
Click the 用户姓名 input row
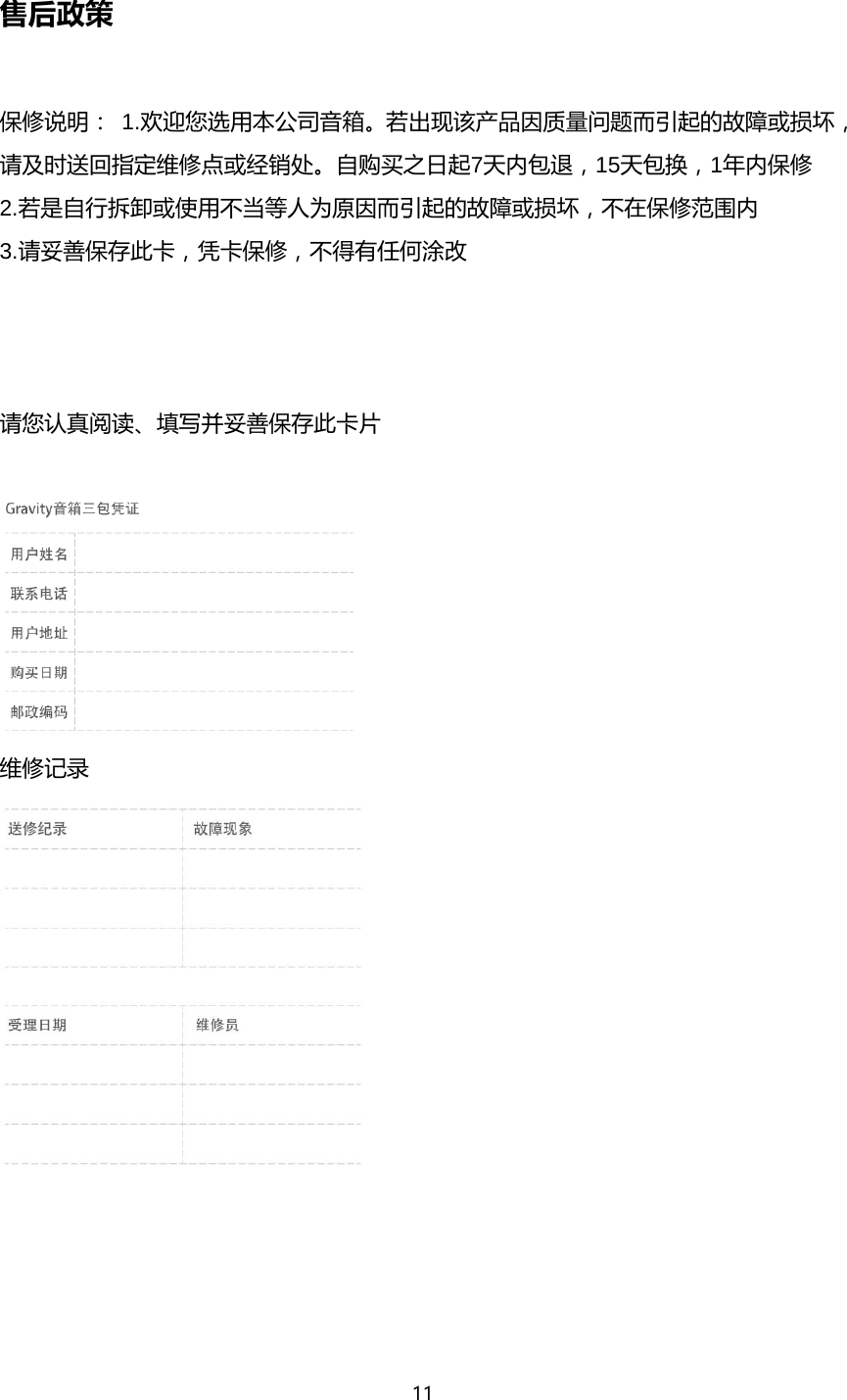pos(215,551)
